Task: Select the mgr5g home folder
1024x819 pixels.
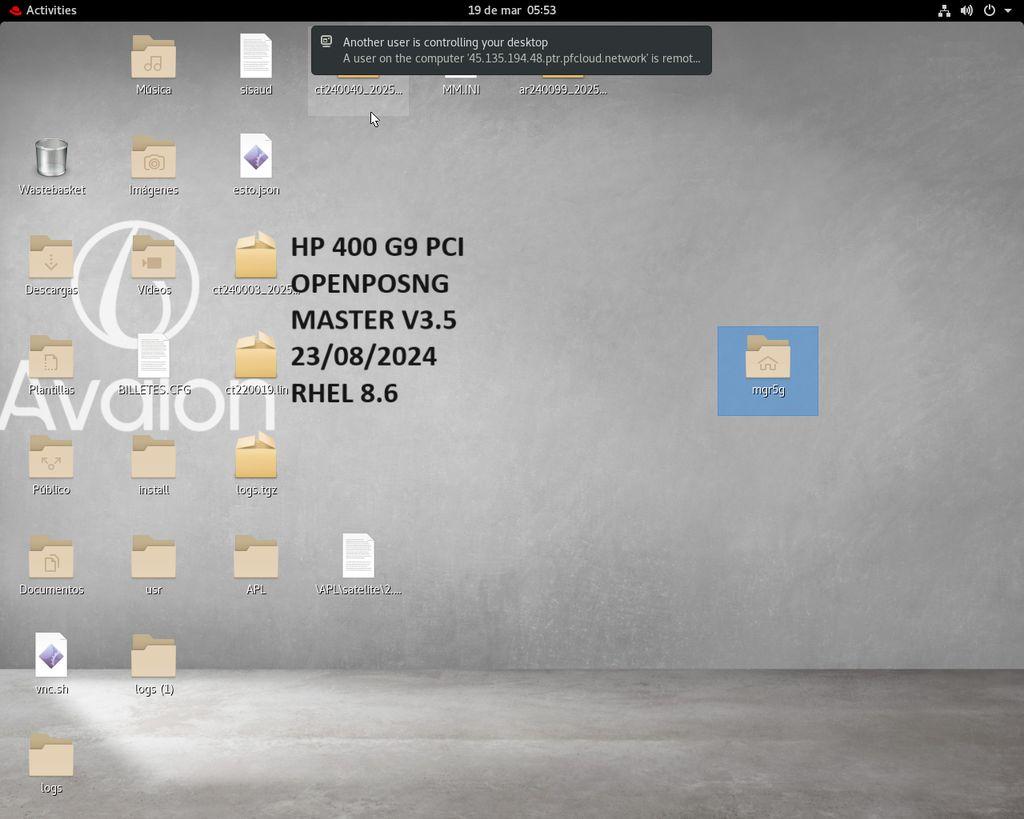Action: tap(767, 358)
